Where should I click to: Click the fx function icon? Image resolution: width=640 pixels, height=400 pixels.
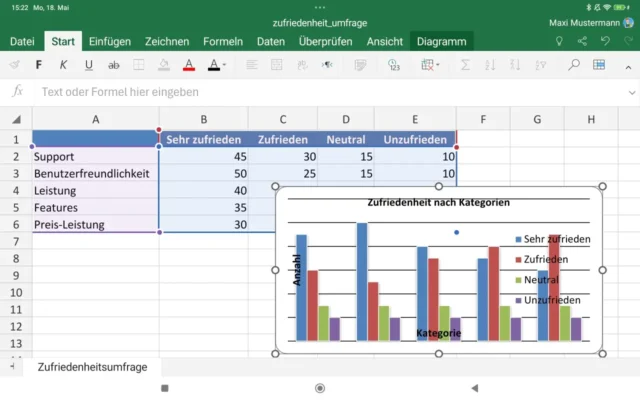(17, 91)
